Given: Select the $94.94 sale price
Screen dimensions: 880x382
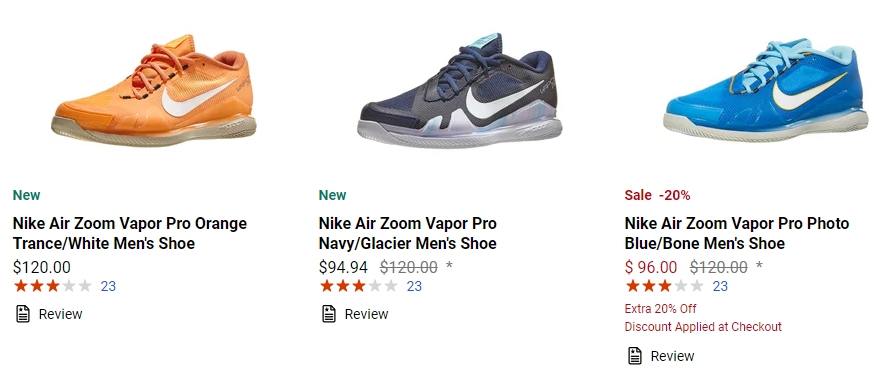Looking at the screenshot, I should pyautogui.click(x=343, y=267).
